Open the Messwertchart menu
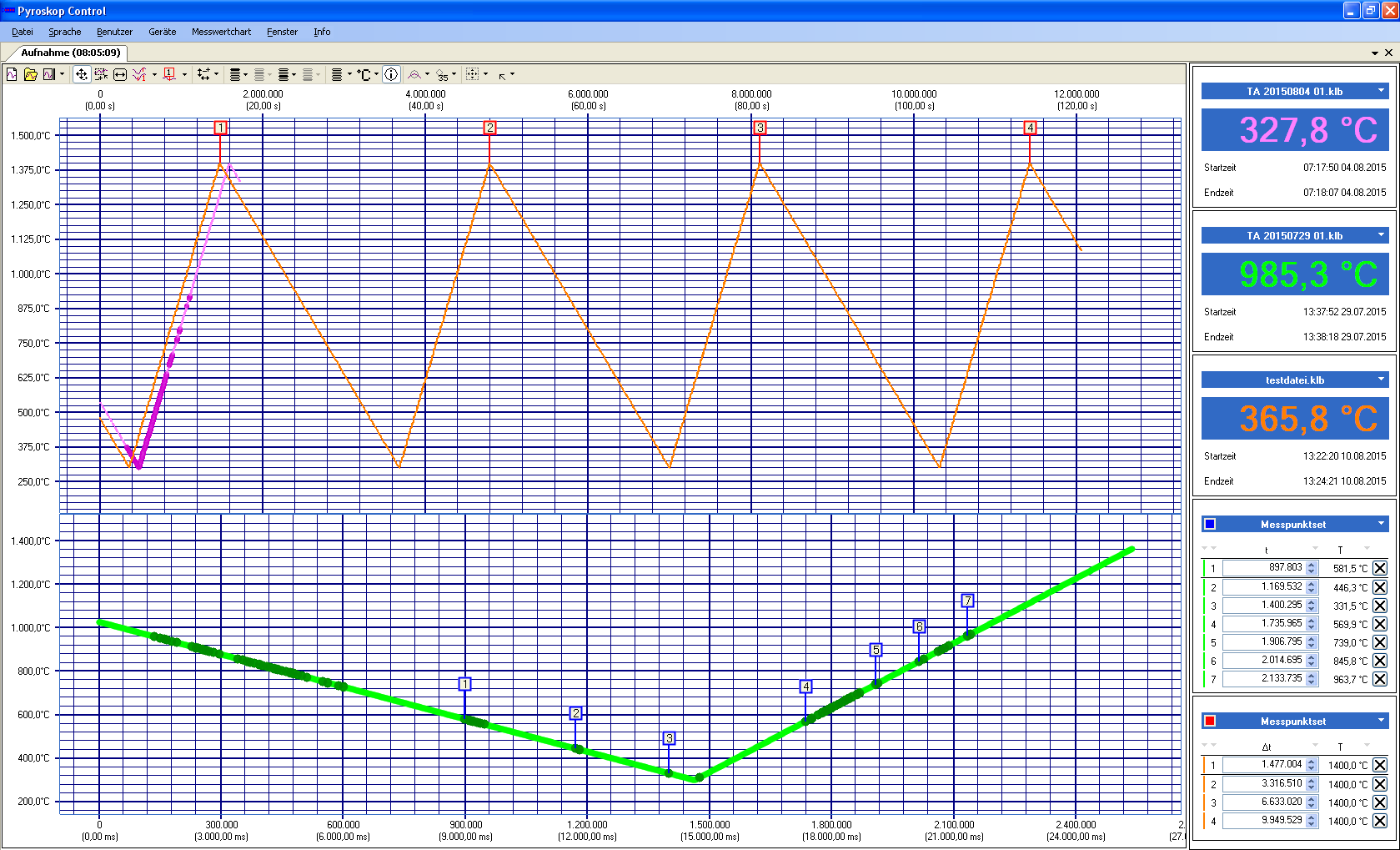 pyautogui.click(x=221, y=32)
